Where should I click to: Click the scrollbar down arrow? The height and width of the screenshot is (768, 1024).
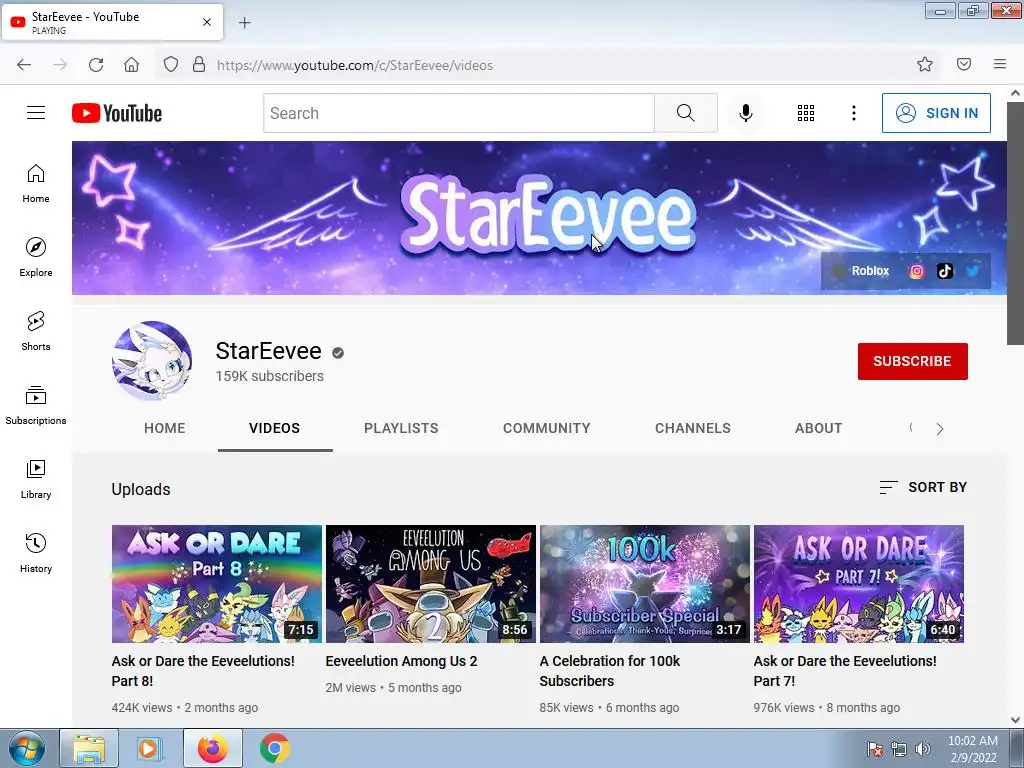tap(1015, 719)
